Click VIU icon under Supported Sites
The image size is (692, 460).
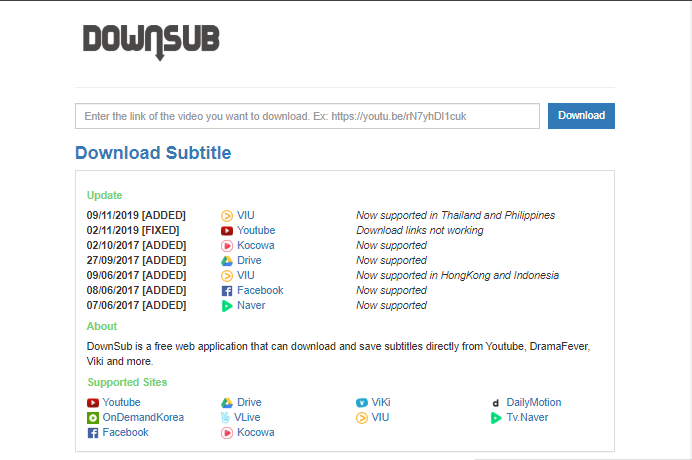[x=361, y=418]
